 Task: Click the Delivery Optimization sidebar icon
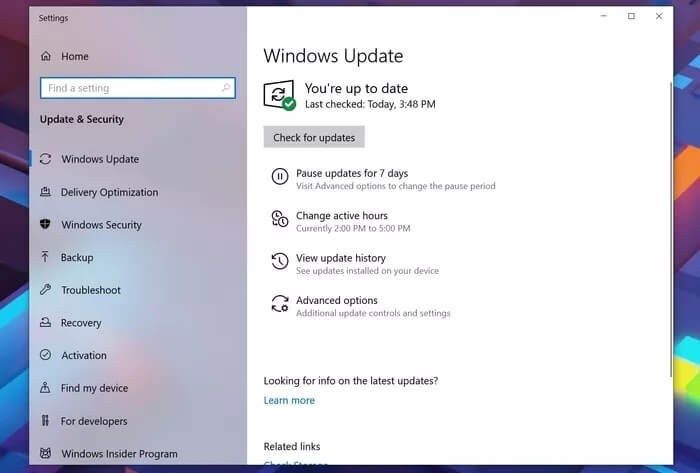(46, 192)
